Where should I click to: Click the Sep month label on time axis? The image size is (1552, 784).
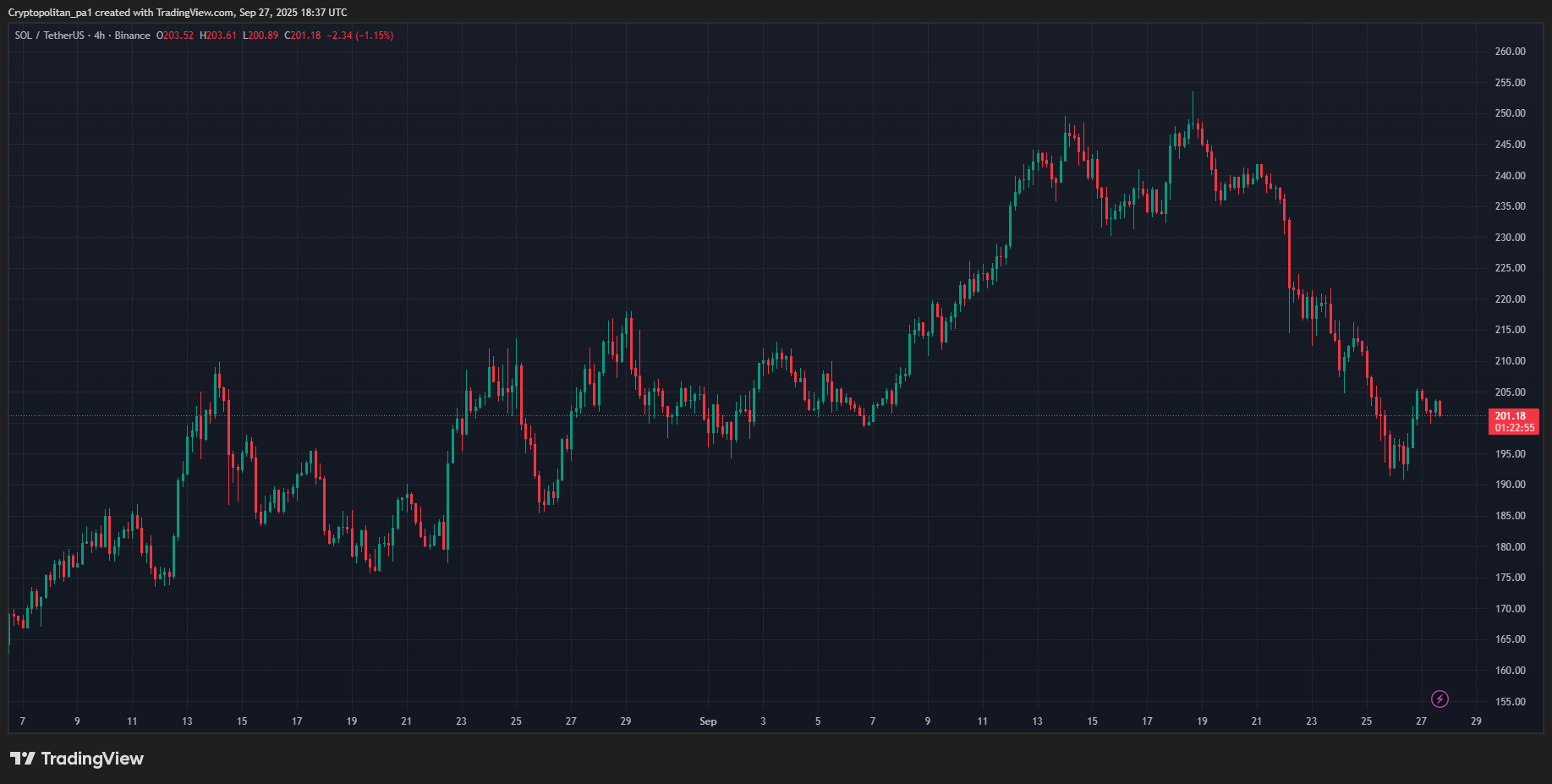(708, 721)
